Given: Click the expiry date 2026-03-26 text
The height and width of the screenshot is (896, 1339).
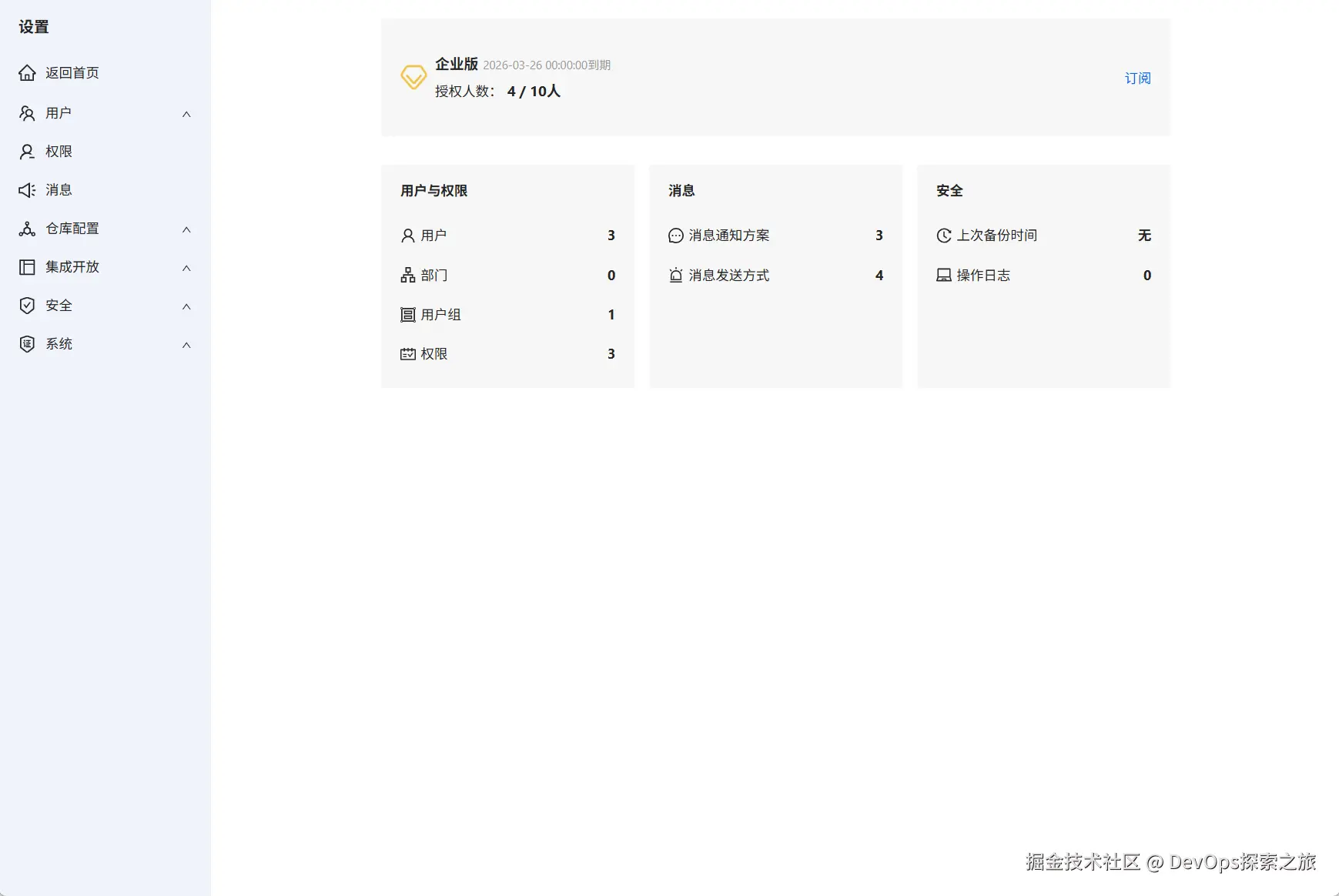Looking at the screenshot, I should pos(547,65).
